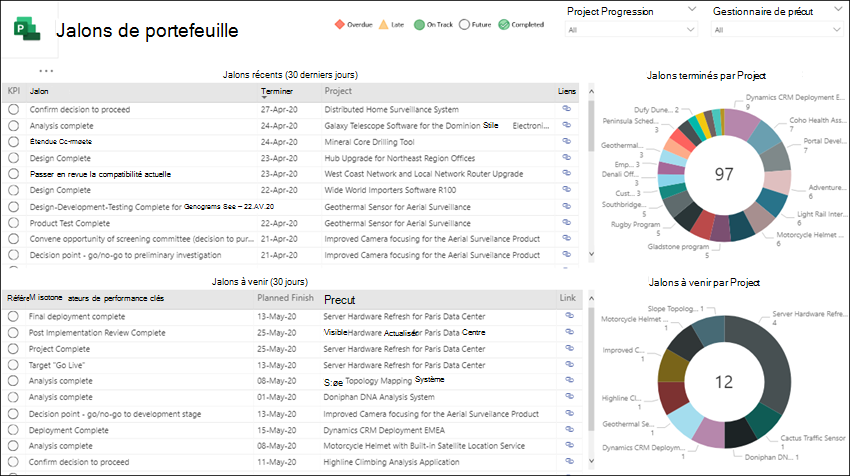Open link icon for Highline Climbing Analysis row

[x=569, y=461]
